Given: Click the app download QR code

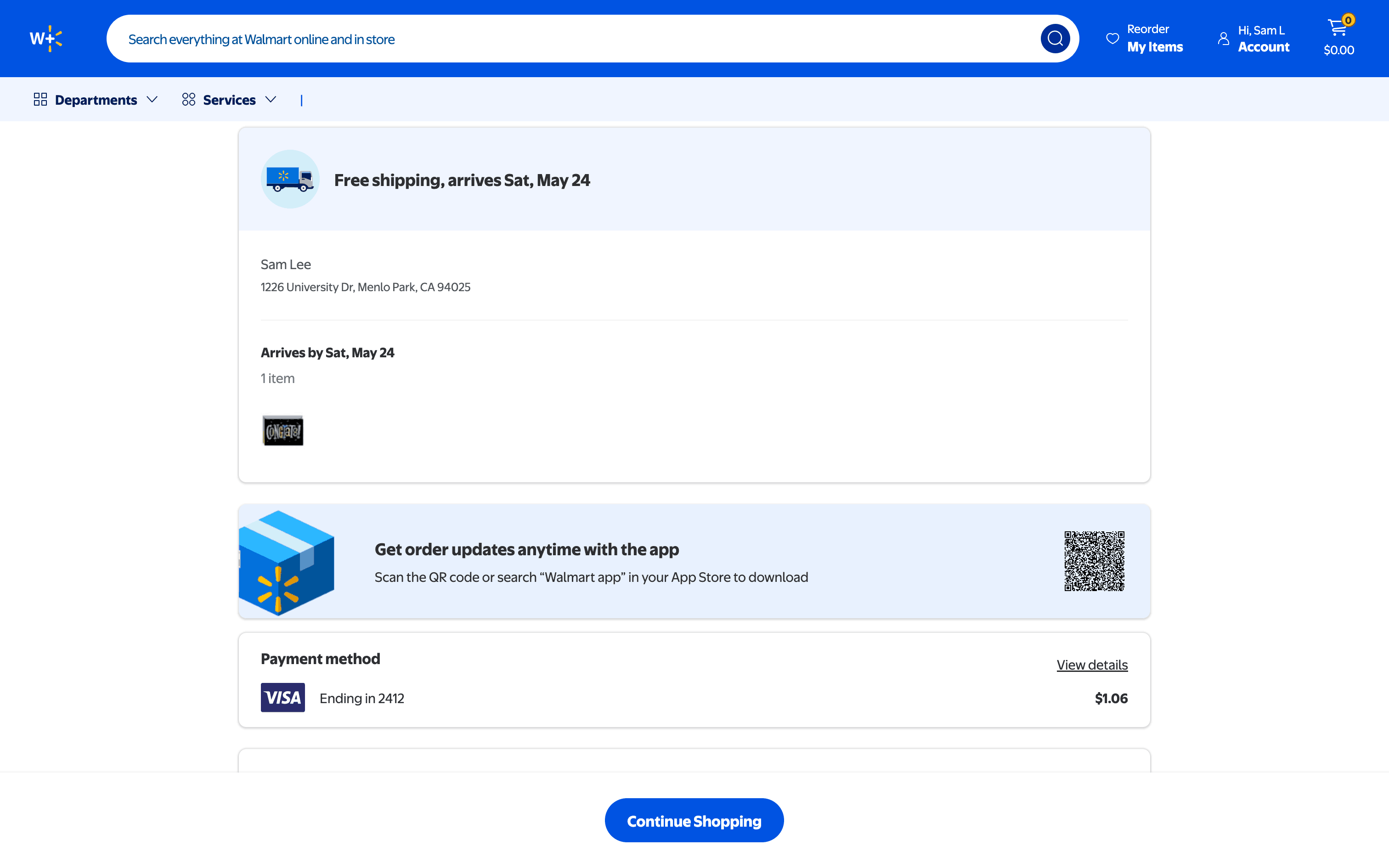Looking at the screenshot, I should point(1094,561).
